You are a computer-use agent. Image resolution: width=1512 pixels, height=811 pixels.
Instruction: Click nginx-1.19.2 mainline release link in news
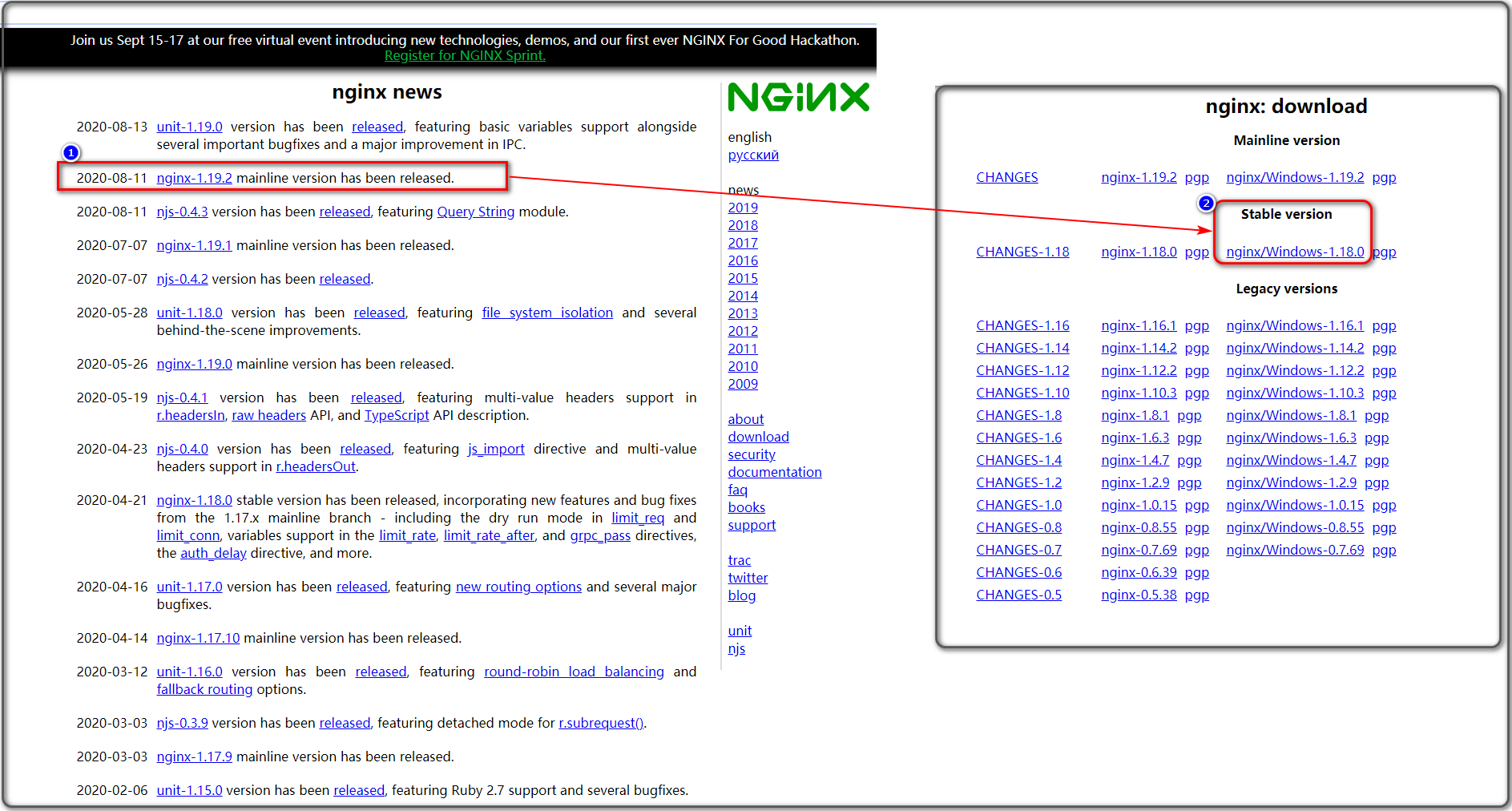[194, 178]
